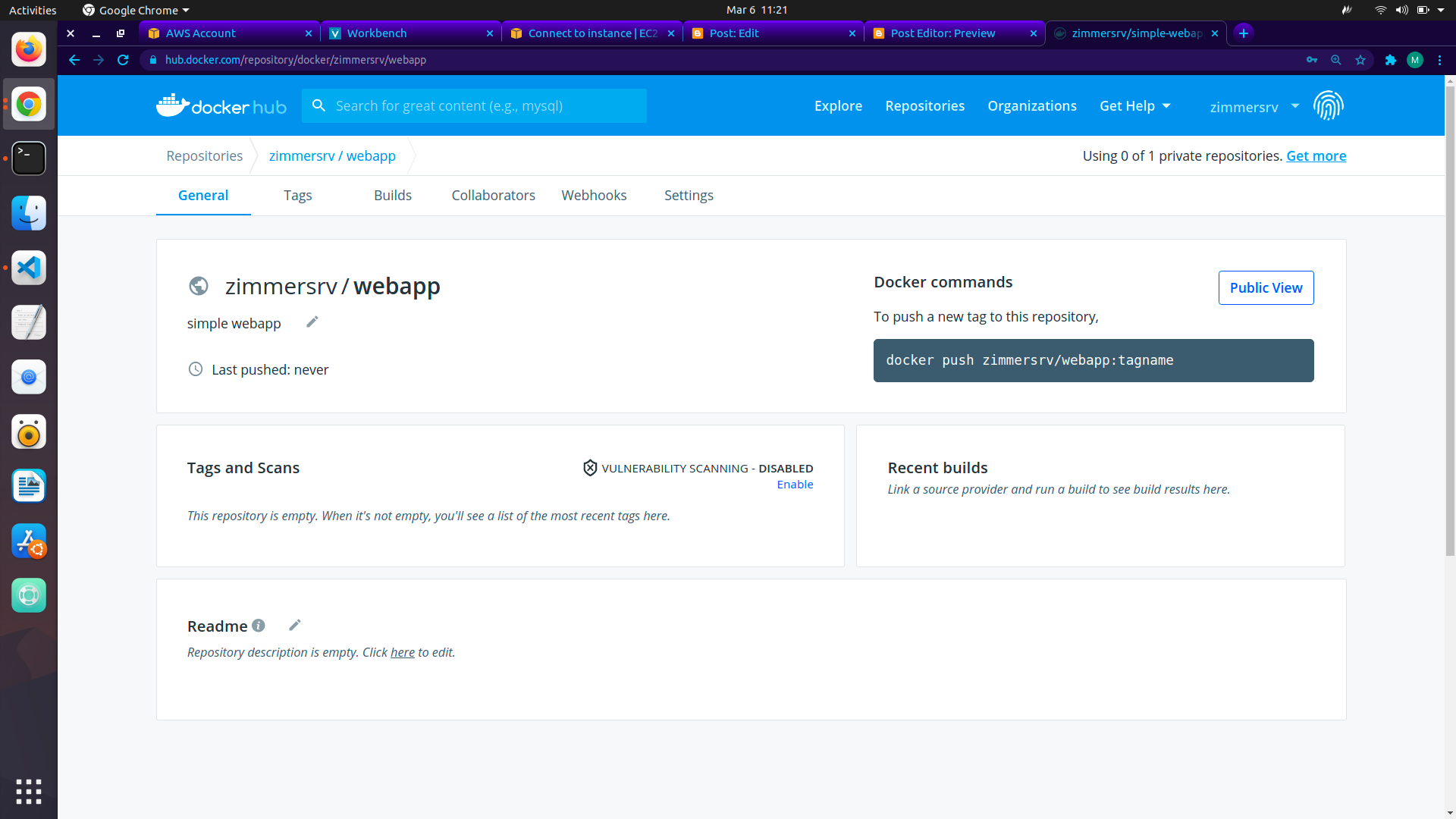
Task: Open the Collaborators tab
Action: coord(493,196)
